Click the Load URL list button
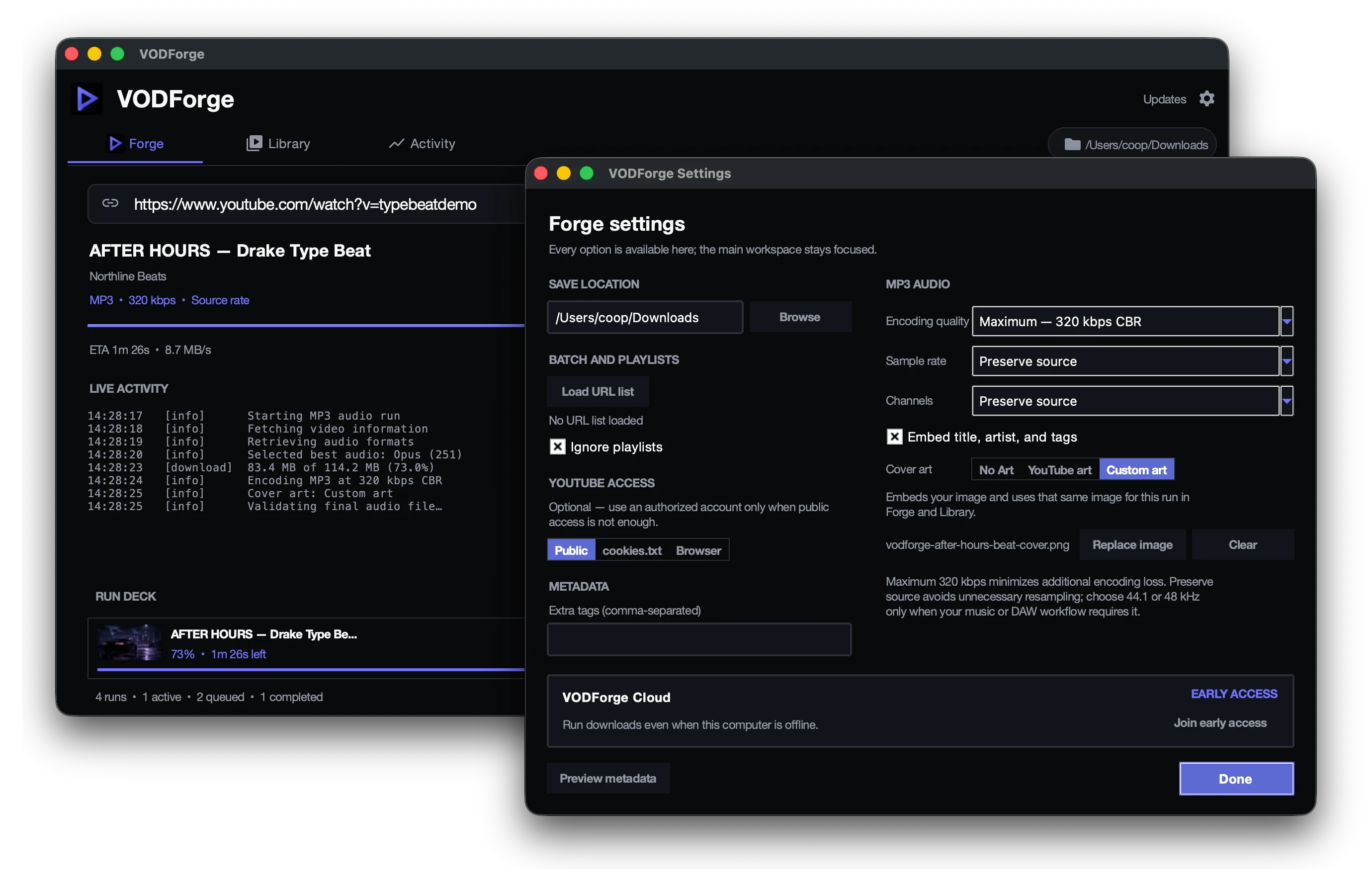Screen dimensions: 1372x889 click(x=598, y=391)
